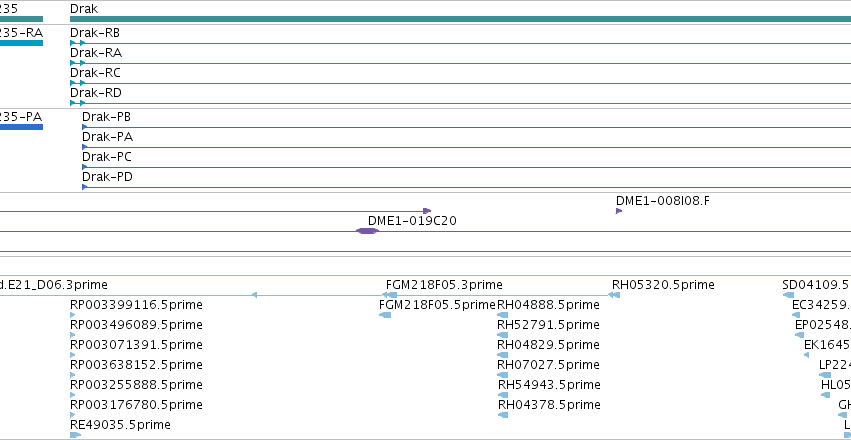Select the DME1-019C20 label
This screenshot has width=851, height=440.
(x=412, y=221)
